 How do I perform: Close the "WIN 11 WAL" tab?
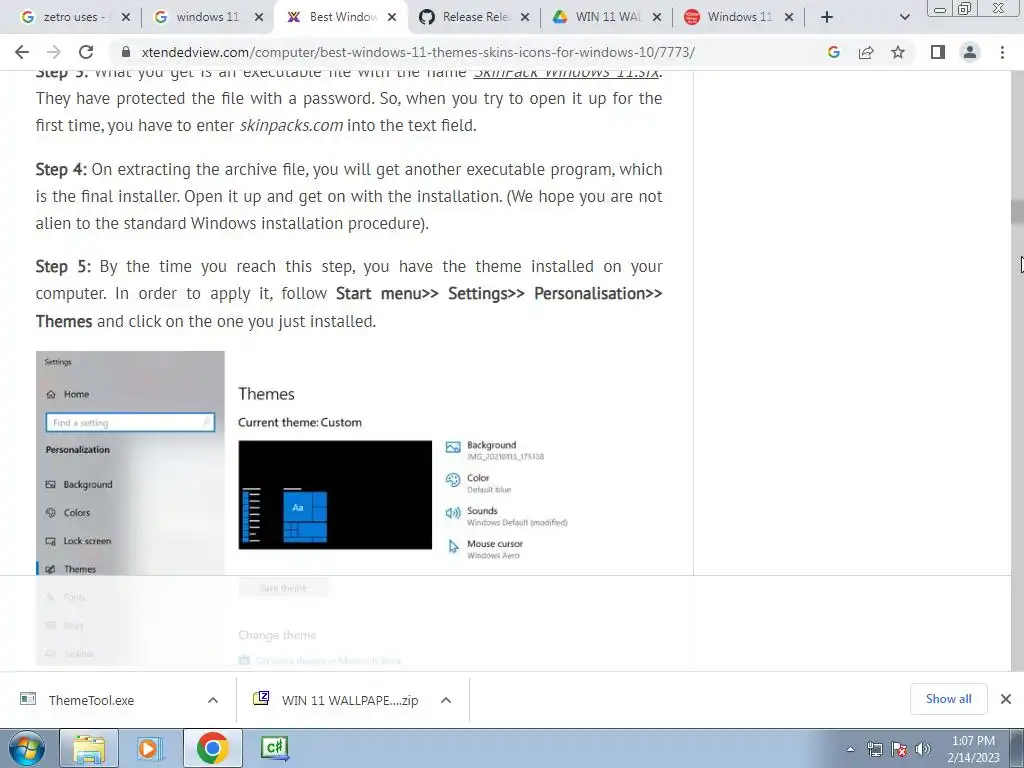pos(657,17)
